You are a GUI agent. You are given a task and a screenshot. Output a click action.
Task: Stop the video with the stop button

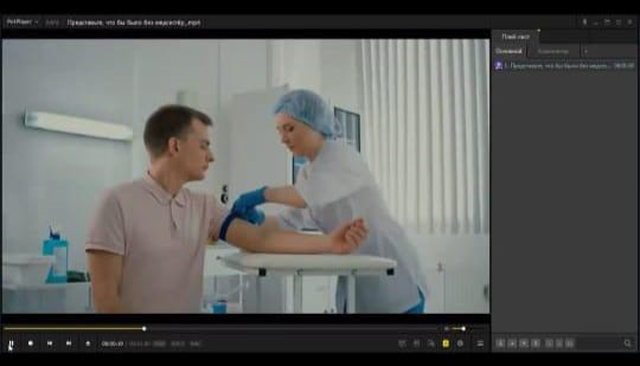pyautogui.click(x=31, y=344)
